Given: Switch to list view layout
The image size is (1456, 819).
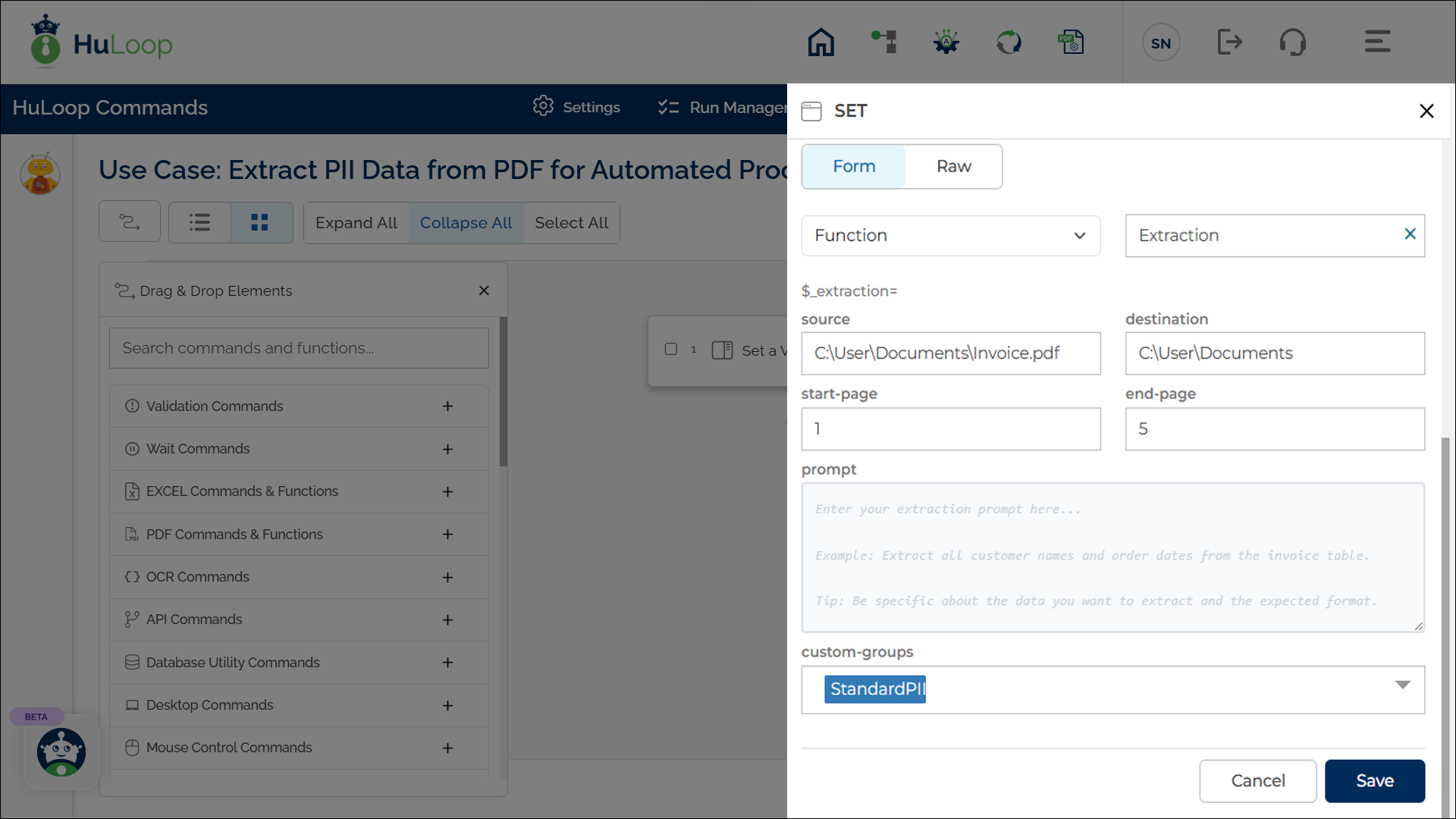Looking at the screenshot, I should click(199, 223).
